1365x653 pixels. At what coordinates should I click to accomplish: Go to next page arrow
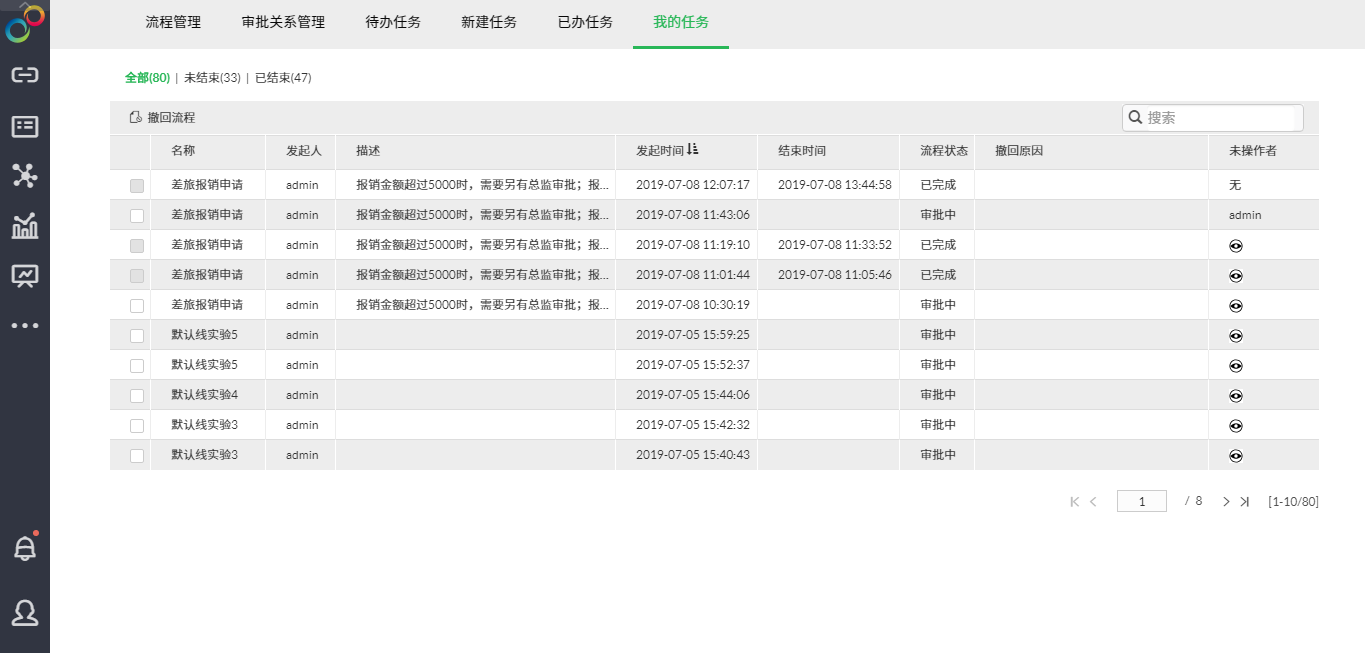[1226, 502]
